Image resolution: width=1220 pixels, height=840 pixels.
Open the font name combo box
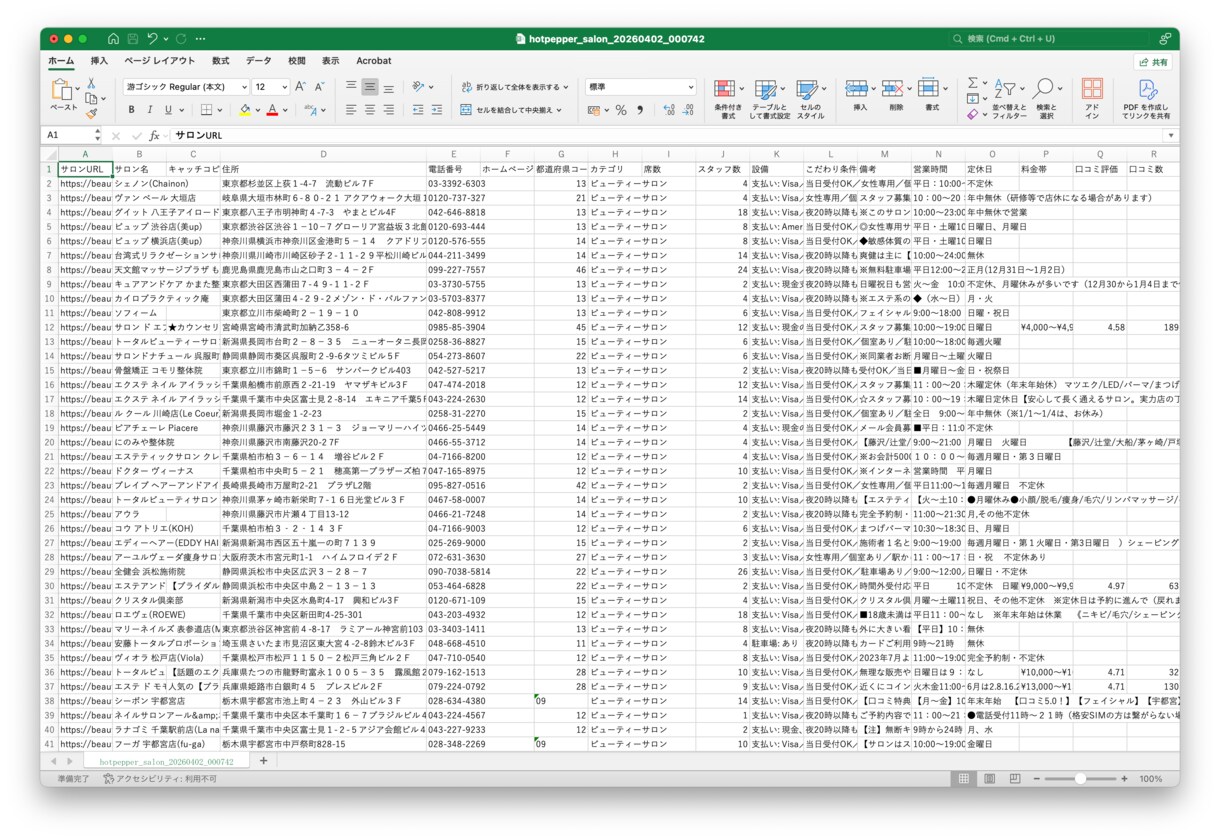pyautogui.click(x=185, y=87)
